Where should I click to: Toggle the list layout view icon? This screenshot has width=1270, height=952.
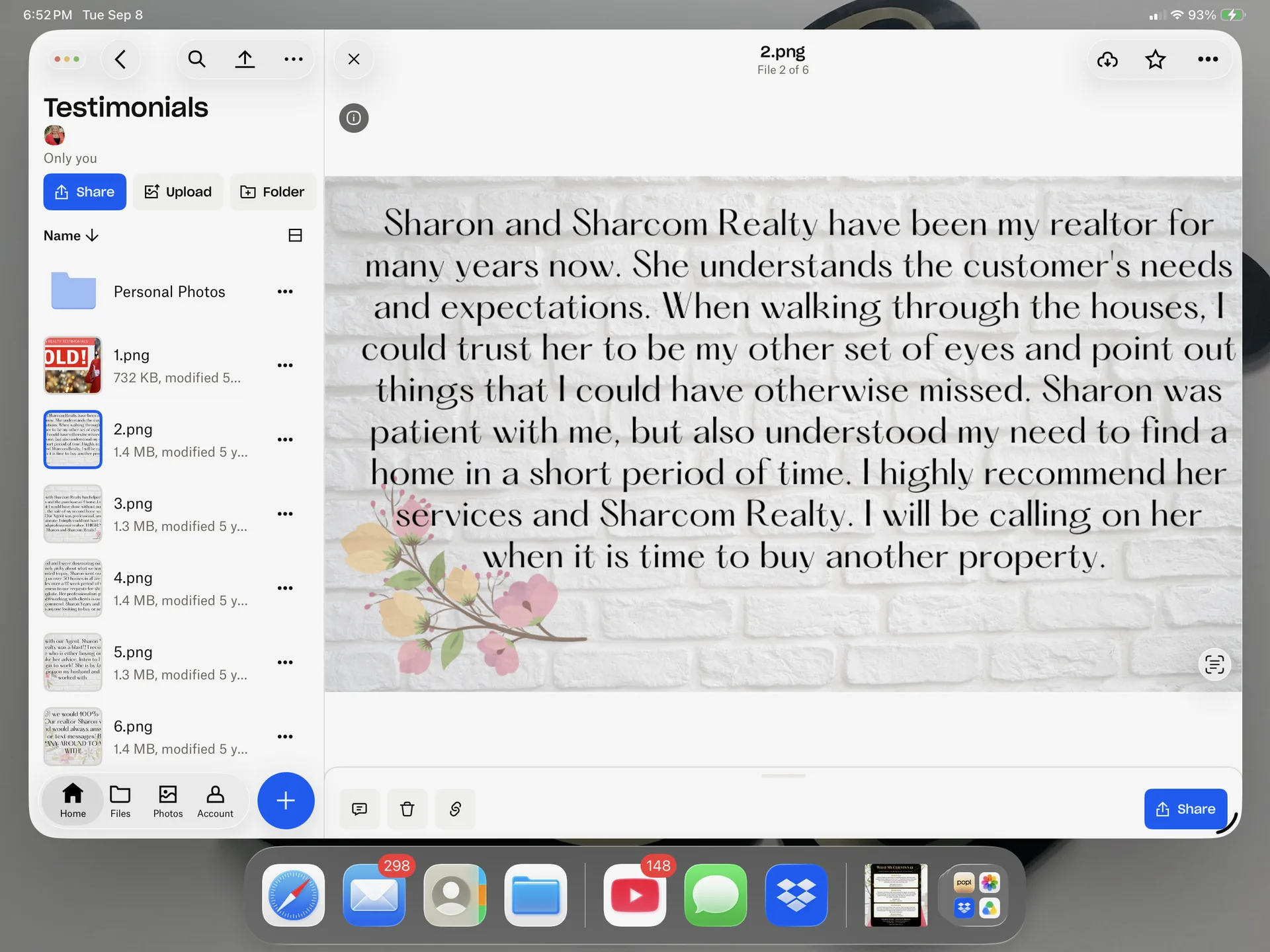tap(295, 235)
